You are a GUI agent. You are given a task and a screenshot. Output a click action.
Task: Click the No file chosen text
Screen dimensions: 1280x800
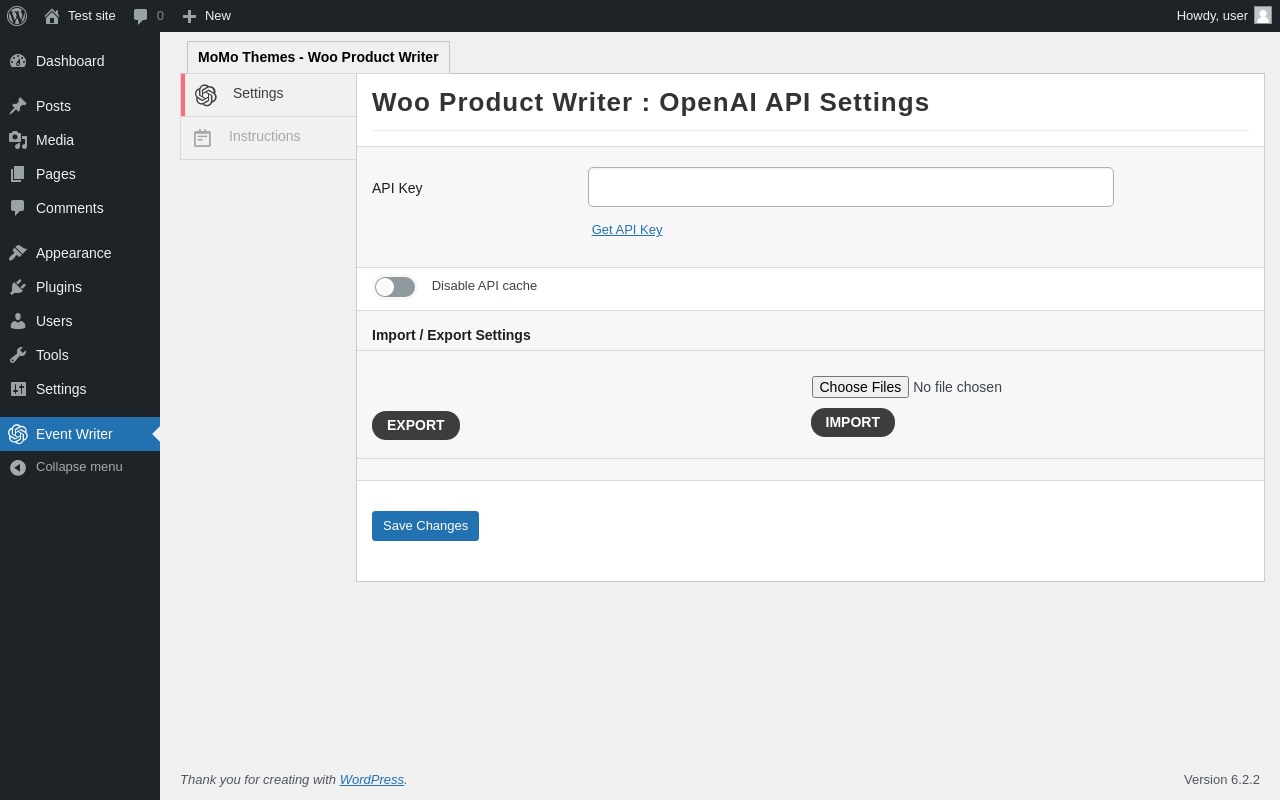point(957,387)
